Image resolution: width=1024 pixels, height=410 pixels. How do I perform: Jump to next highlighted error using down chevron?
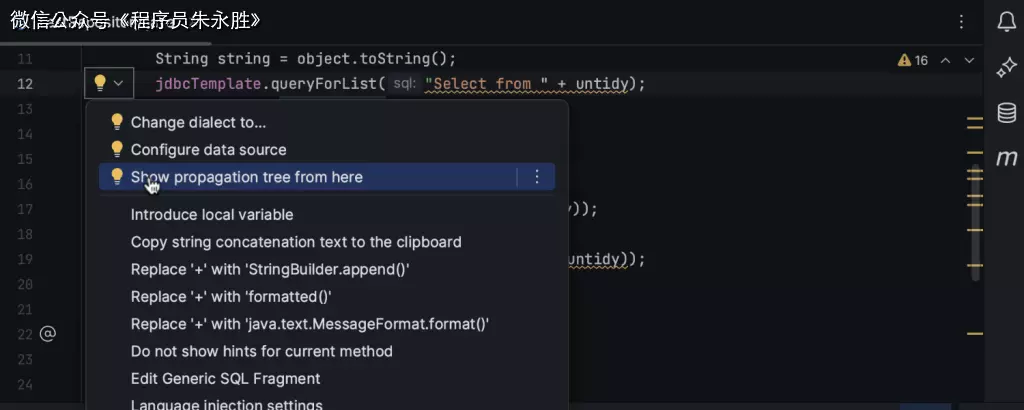tap(968, 60)
